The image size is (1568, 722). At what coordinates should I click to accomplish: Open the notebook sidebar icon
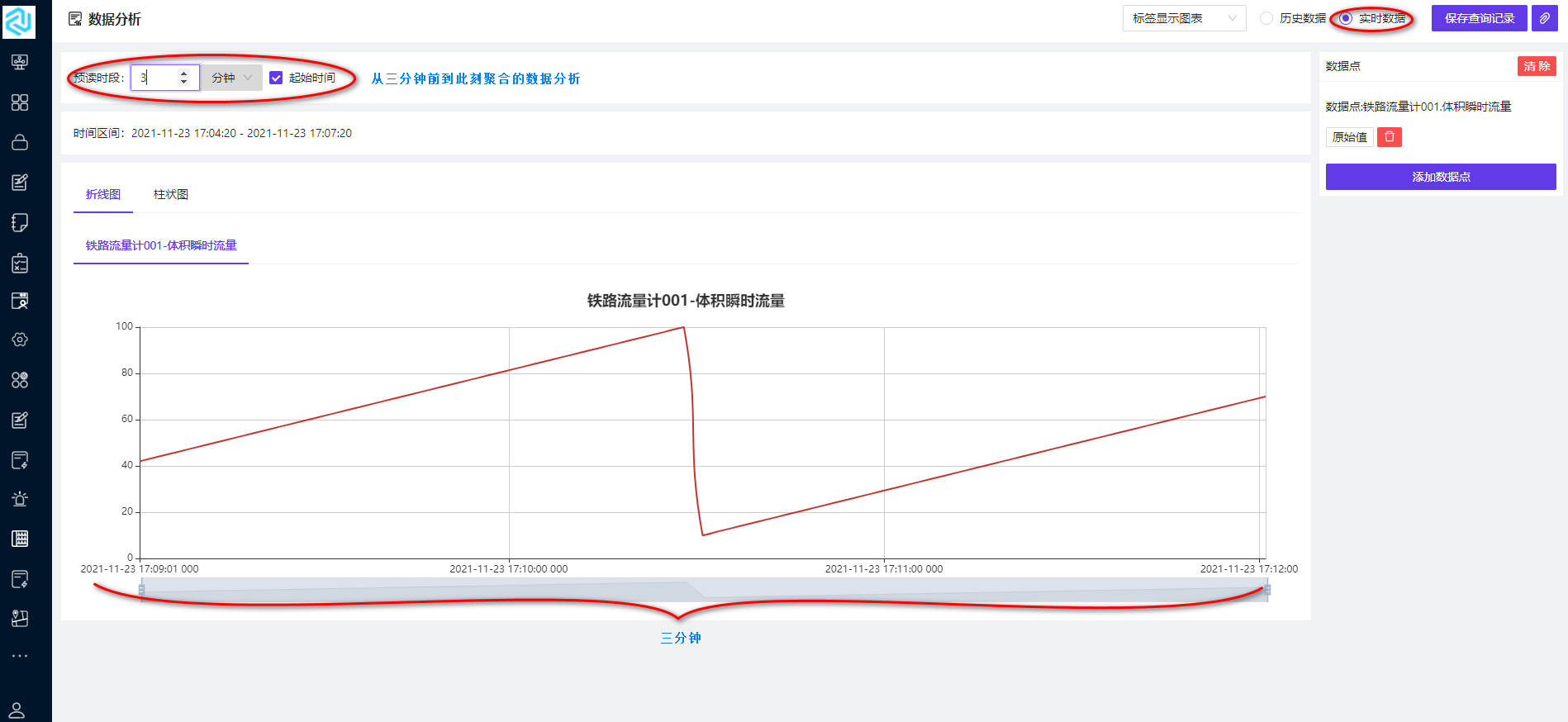click(20, 222)
